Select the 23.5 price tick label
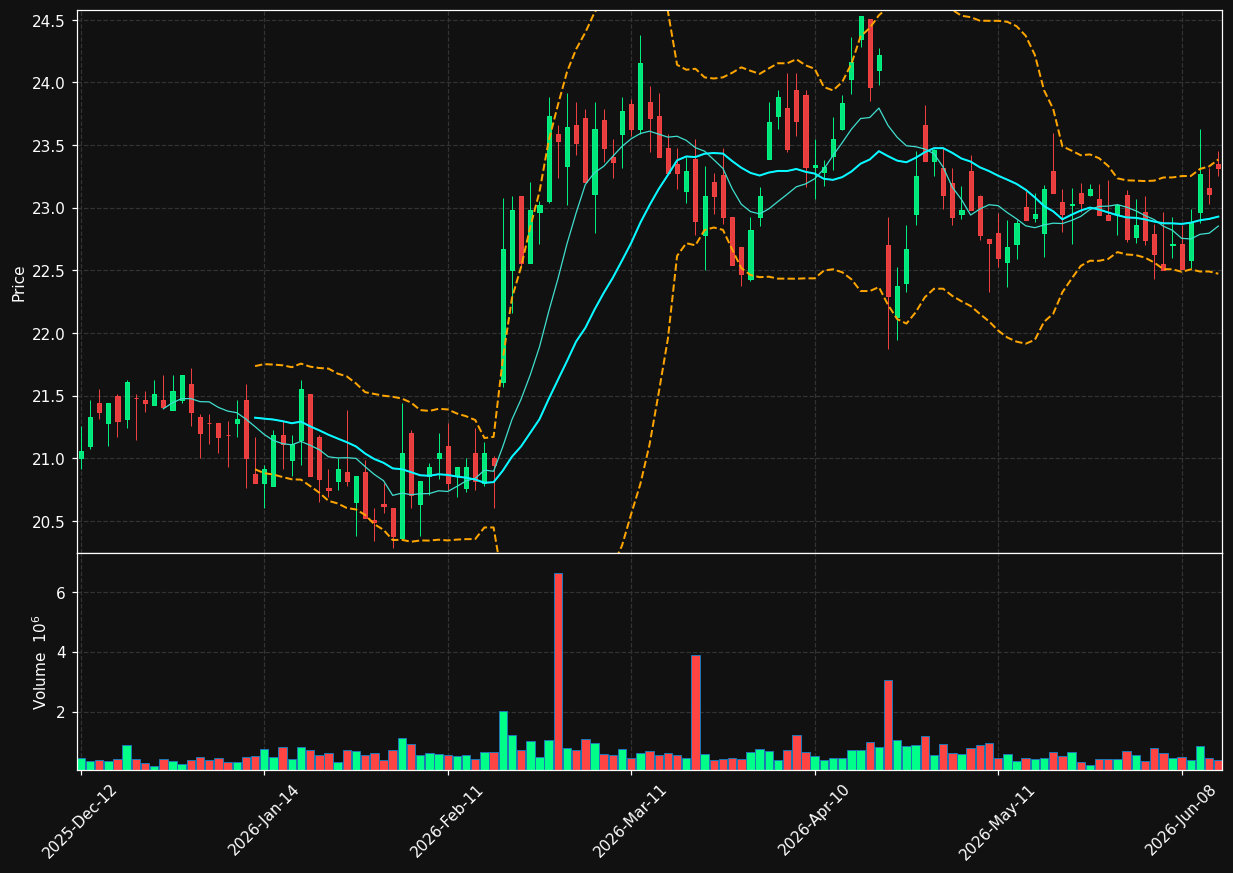 (50, 146)
